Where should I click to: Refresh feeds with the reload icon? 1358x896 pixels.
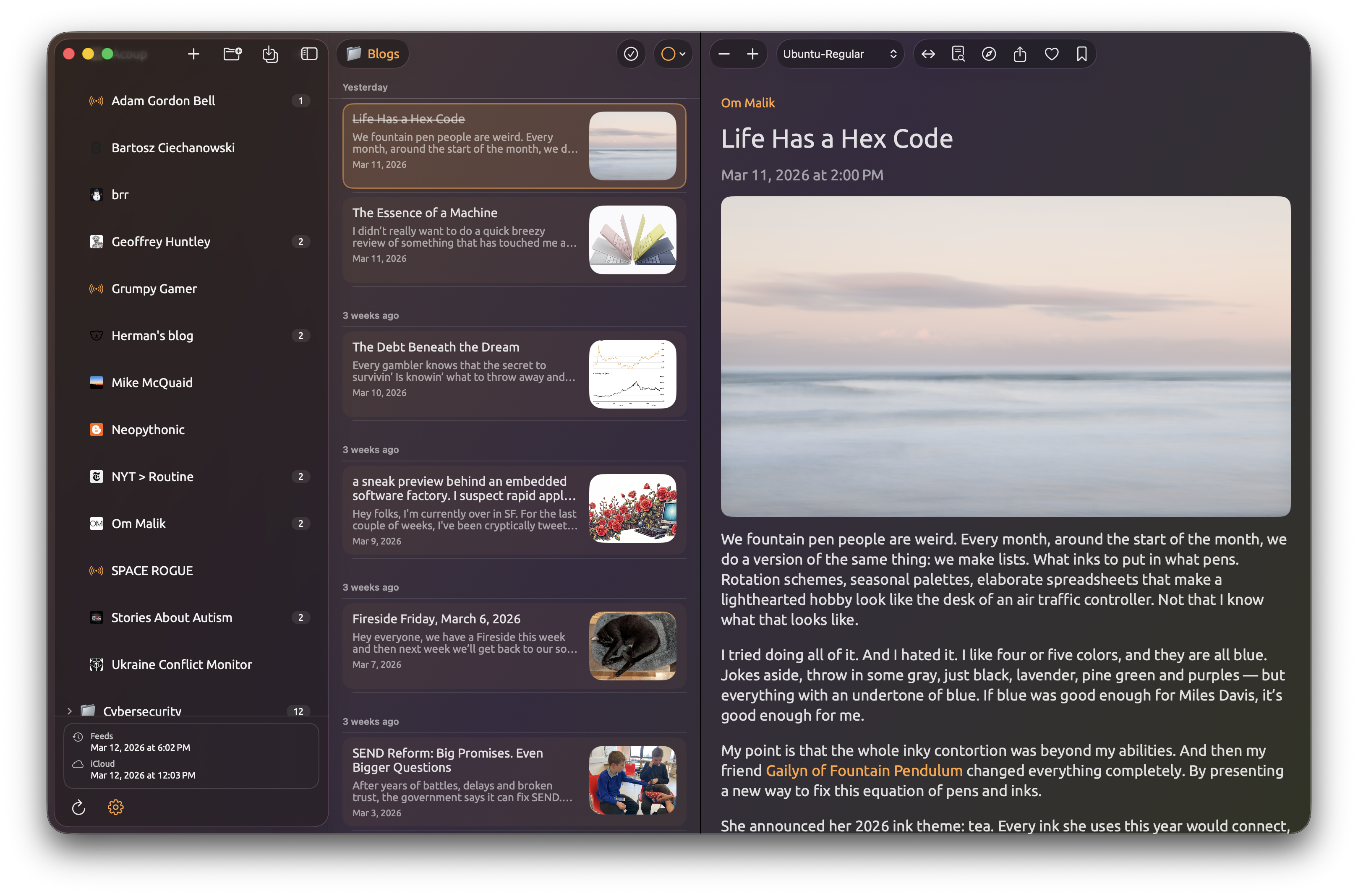(x=78, y=807)
